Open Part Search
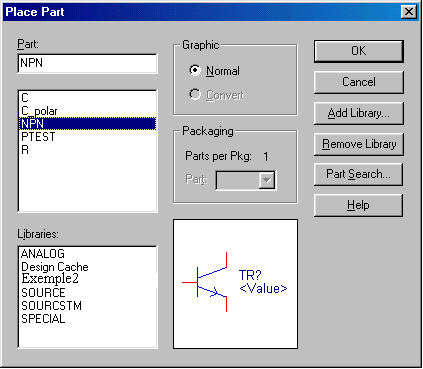The image size is (423, 369). point(359,174)
